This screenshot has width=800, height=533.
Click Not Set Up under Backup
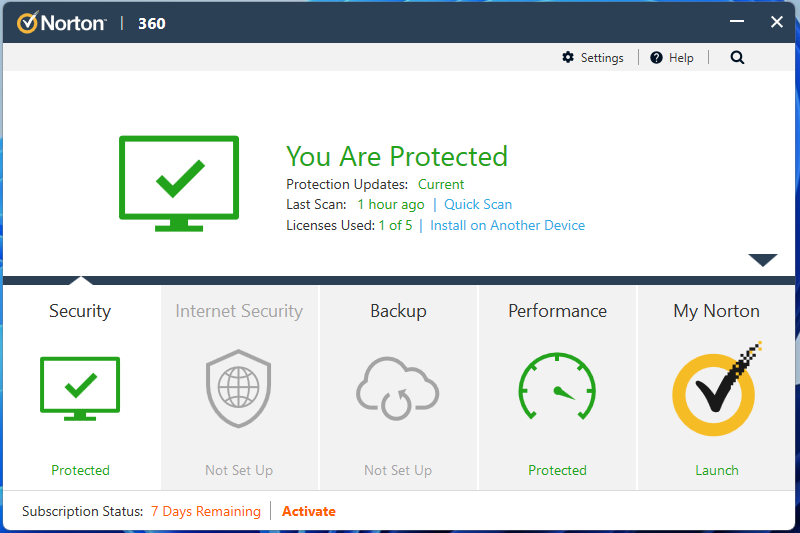[x=398, y=470]
